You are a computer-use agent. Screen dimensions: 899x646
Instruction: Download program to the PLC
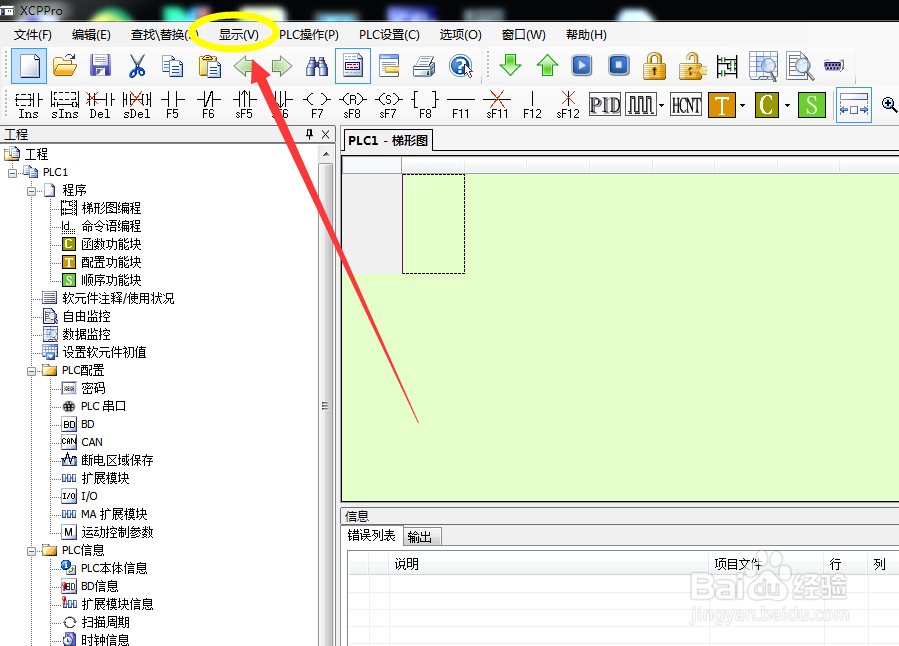[x=510, y=64]
